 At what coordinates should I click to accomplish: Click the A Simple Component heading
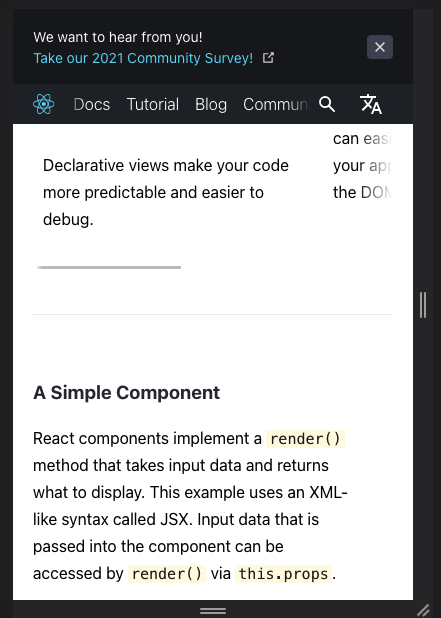point(127,393)
